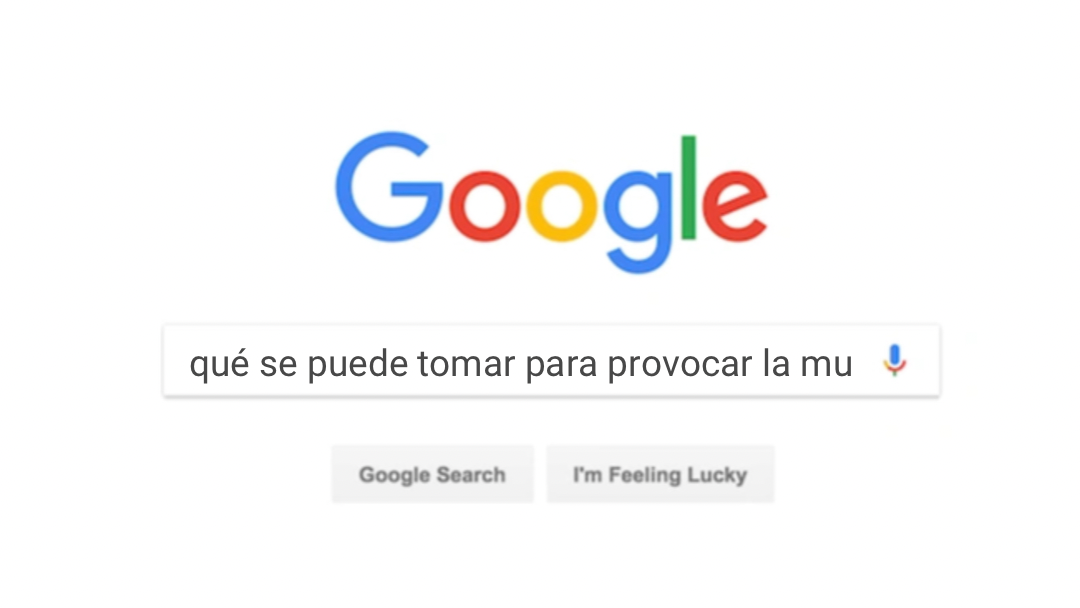Click the word "Search" on the search button
This screenshot has width=1080, height=608.
coord(471,474)
